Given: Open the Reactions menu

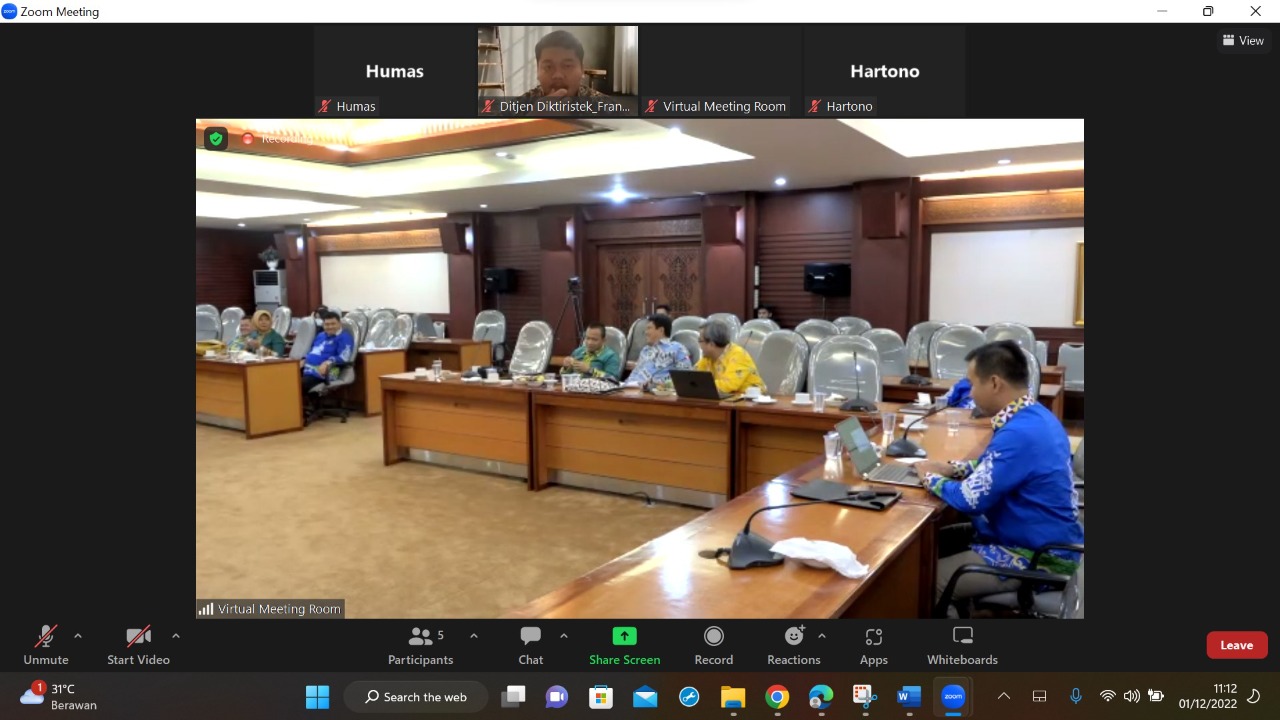Looking at the screenshot, I should click(x=793, y=645).
